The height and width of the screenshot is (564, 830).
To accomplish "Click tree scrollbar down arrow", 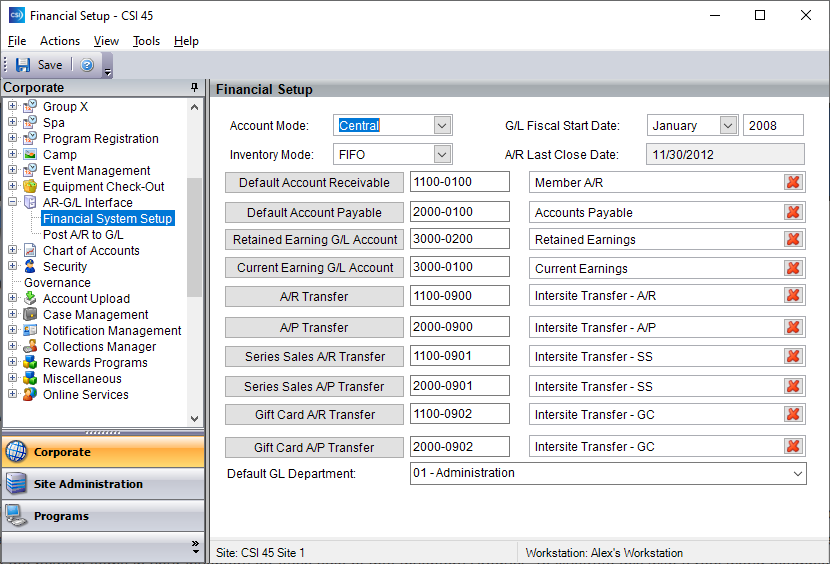I will [x=194, y=418].
